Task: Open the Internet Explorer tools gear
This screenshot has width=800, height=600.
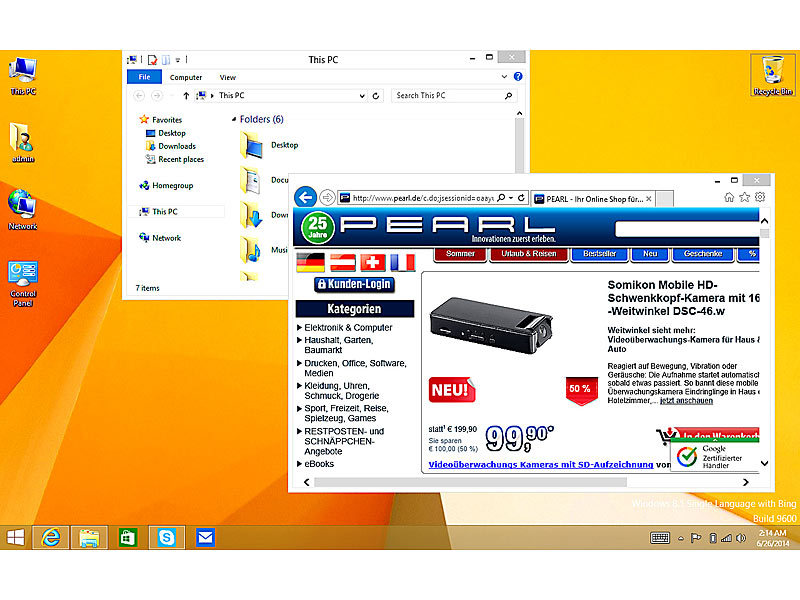Action: (760, 197)
